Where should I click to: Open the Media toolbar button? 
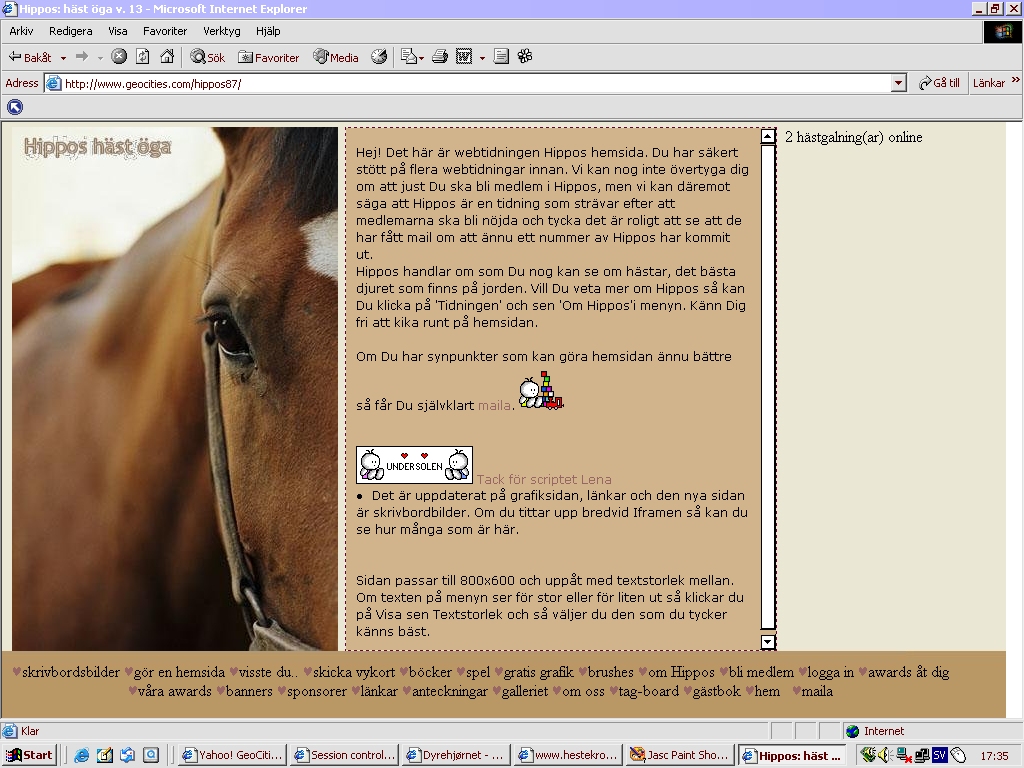336,57
